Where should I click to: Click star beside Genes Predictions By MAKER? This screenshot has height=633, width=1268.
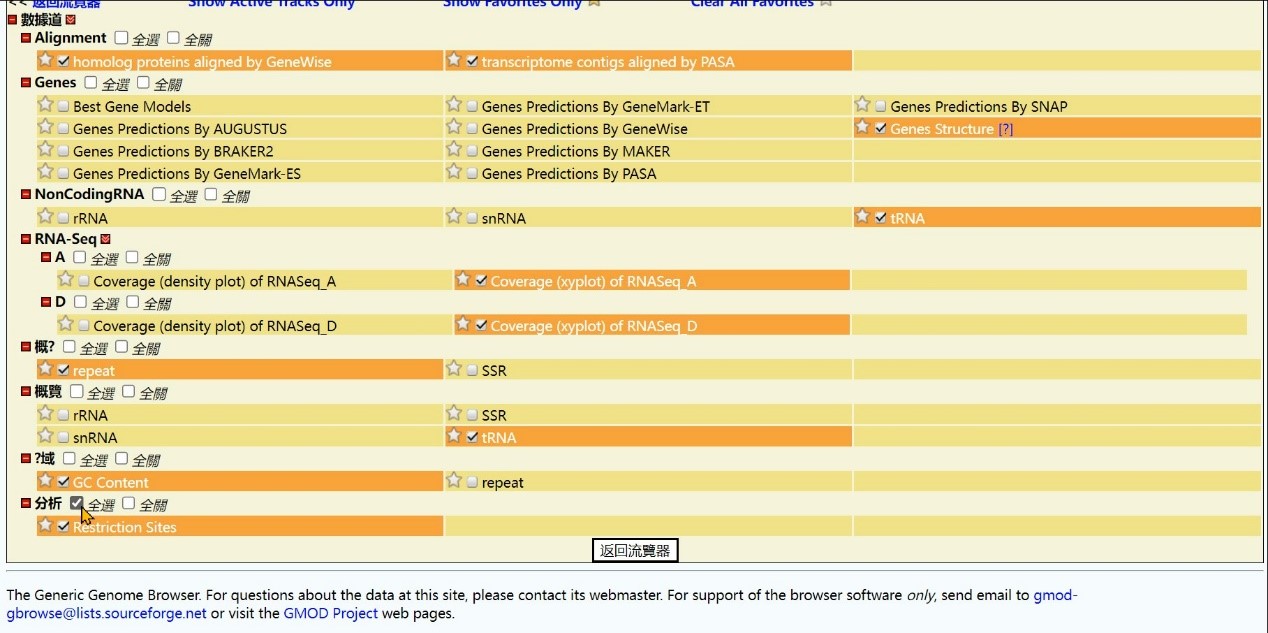click(453, 150)
